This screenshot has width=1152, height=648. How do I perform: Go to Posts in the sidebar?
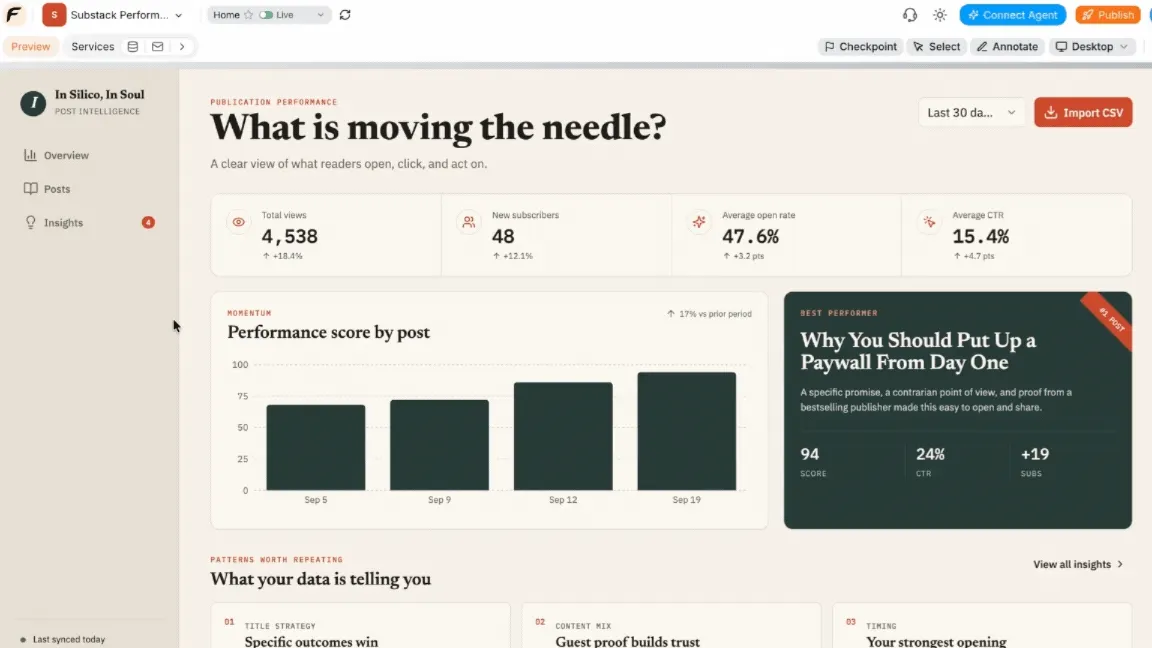(x=57, y=189)
